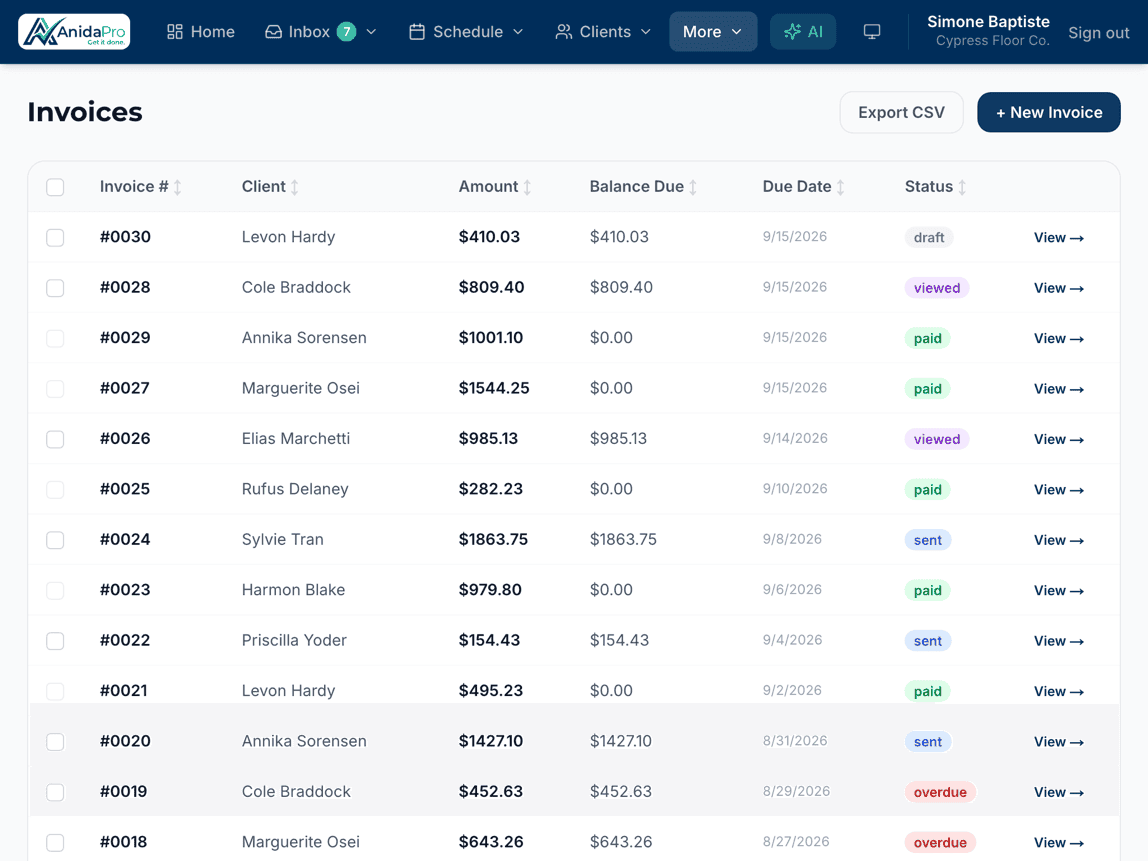Image resolution: width=1148 pixels, height=861 pixels.
Task: Click the viewed status badge on #0028
Action: pos(937,288)
